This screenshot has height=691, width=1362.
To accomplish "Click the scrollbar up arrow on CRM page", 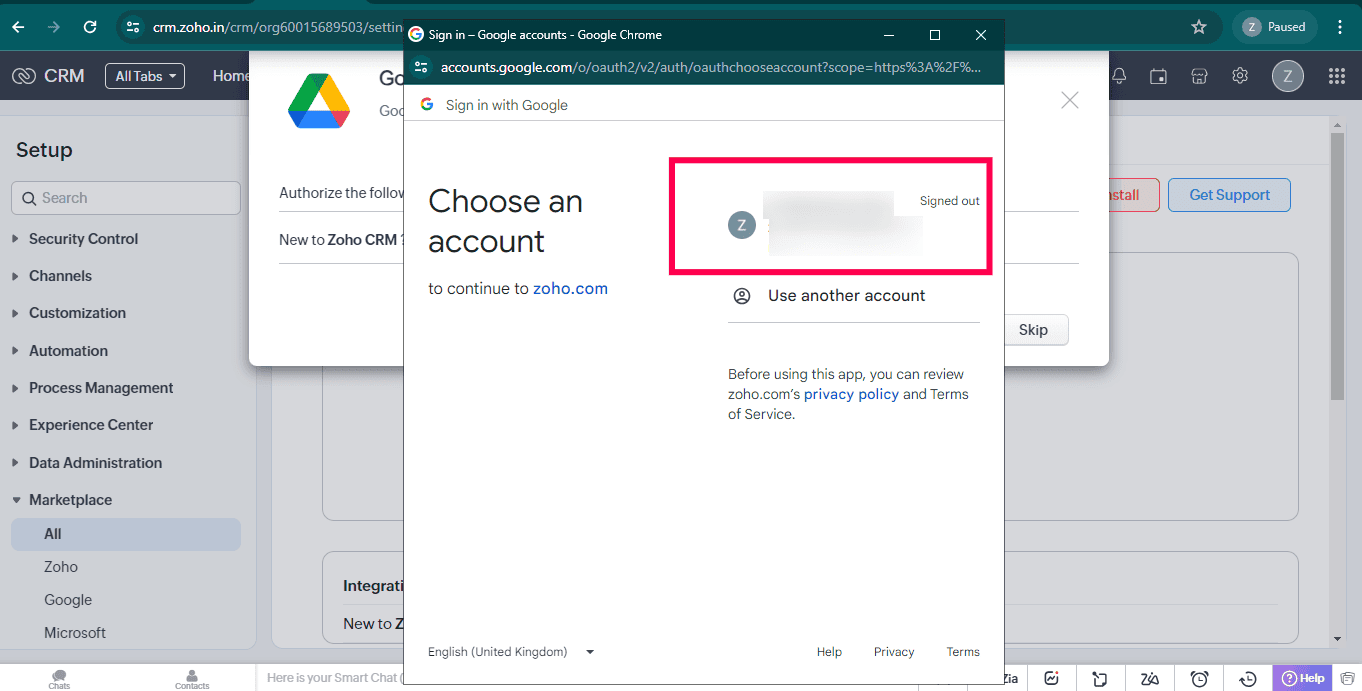I will (1338, 124).
